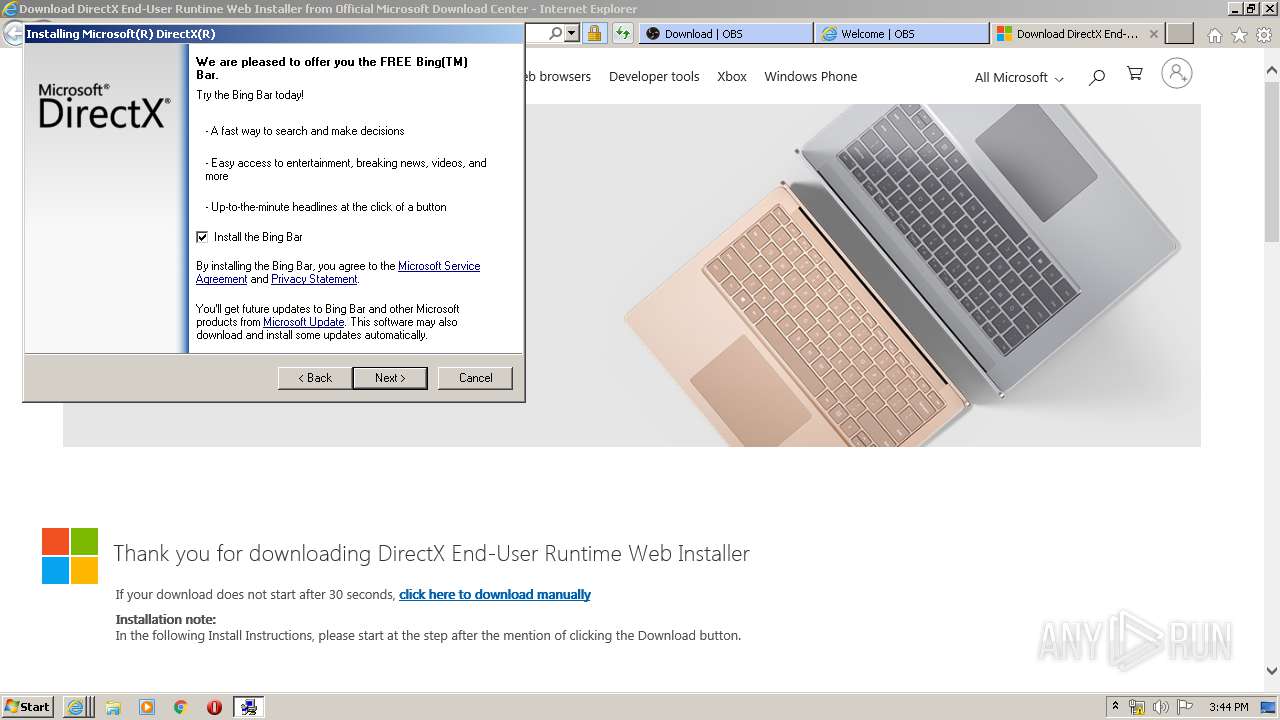
Task: Go Back in the DirectX installer
Action: click(314, 378)
